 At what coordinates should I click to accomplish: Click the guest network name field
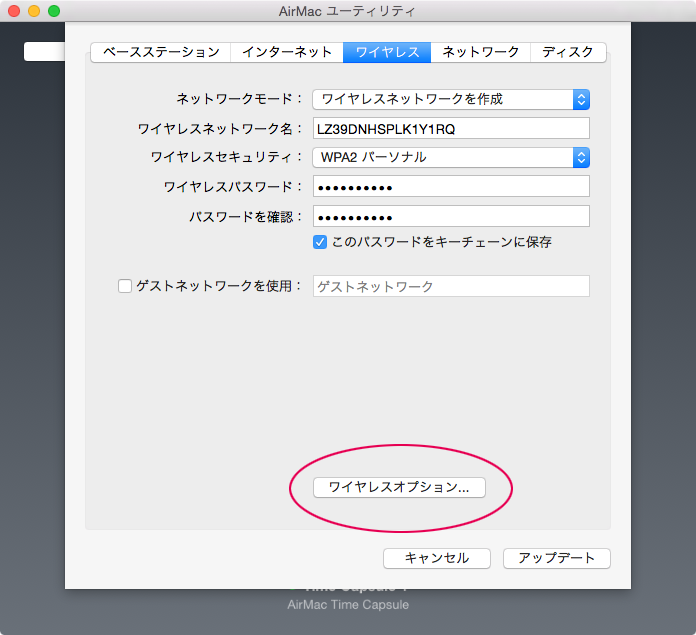pos(451,286)
